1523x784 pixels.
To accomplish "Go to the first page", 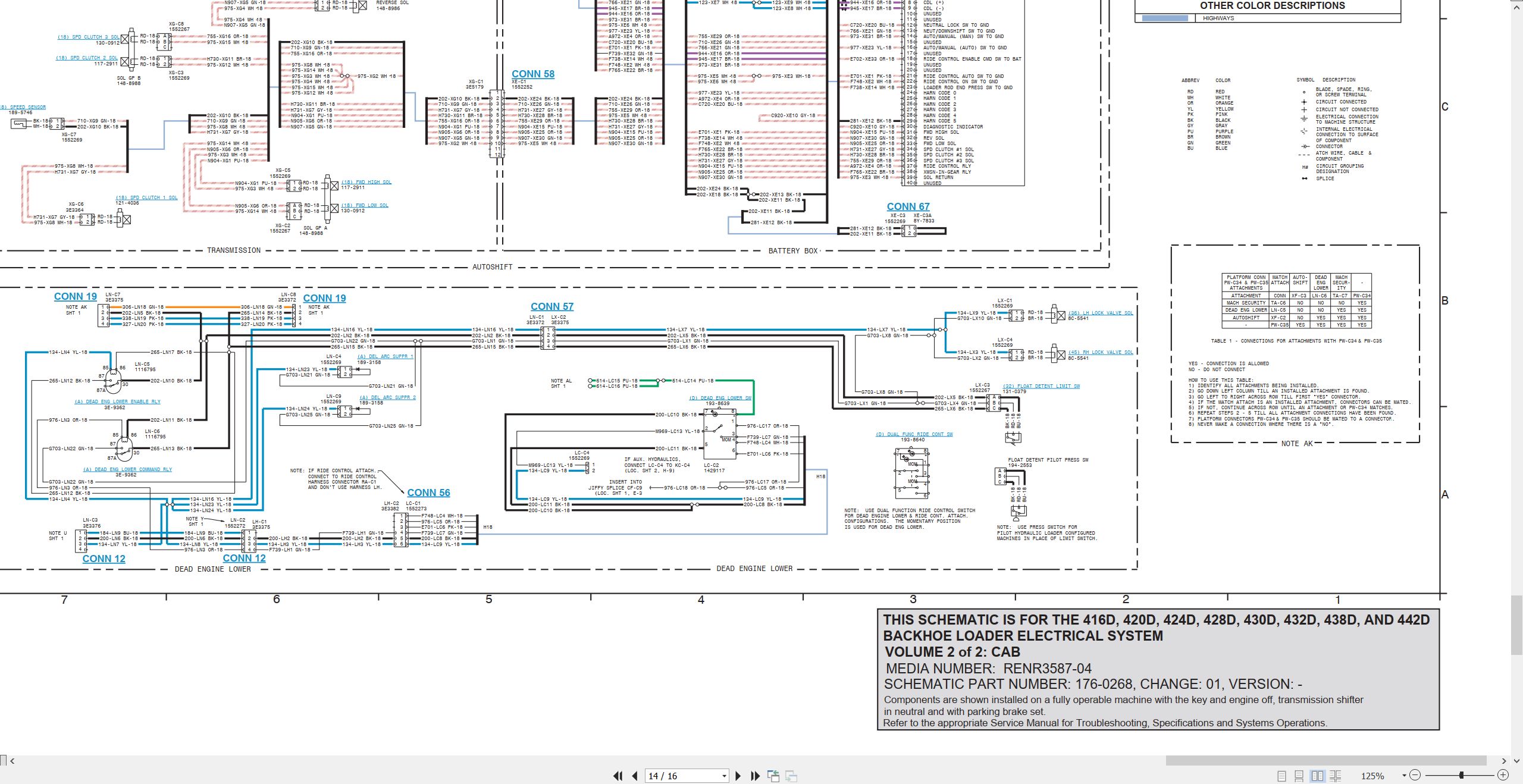I will (x=618, y=776).
